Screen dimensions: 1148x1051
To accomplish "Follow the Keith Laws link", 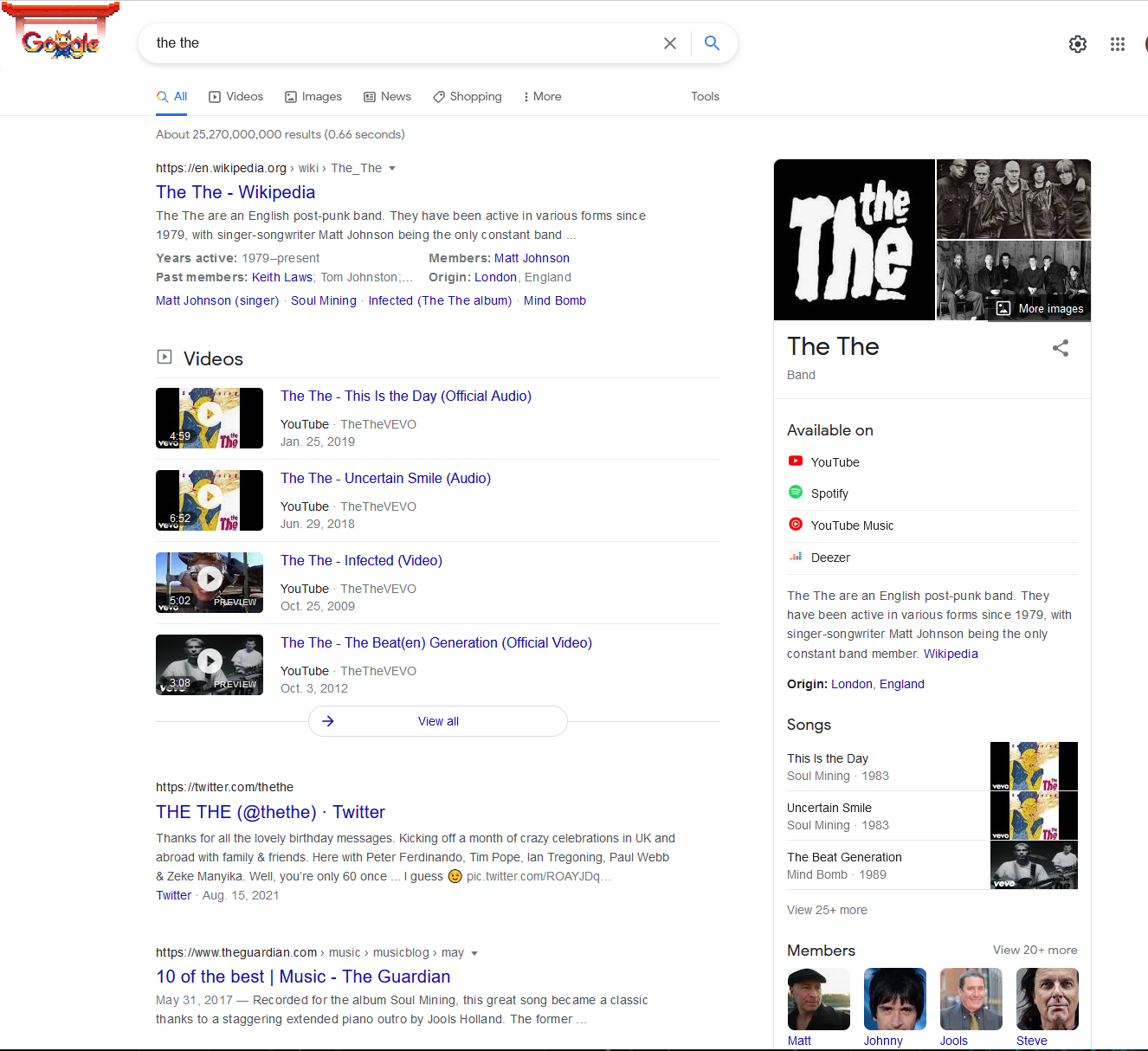I will [282, 277].
